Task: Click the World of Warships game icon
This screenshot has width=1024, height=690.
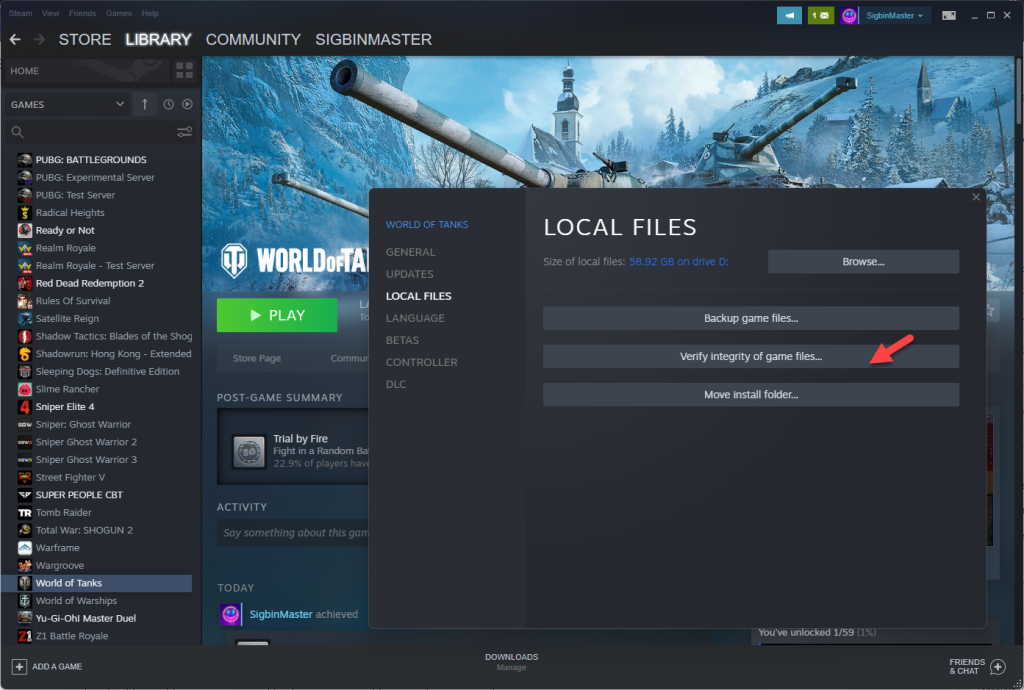Action: 25,601
